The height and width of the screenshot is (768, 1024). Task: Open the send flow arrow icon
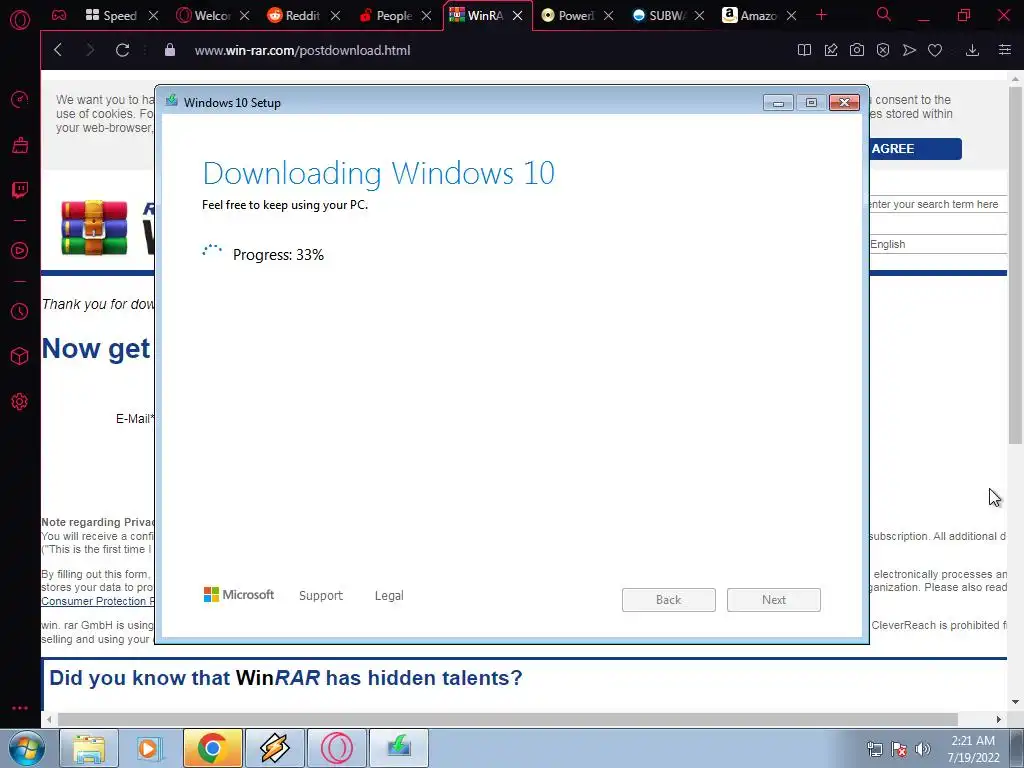[x=909, y=50]
